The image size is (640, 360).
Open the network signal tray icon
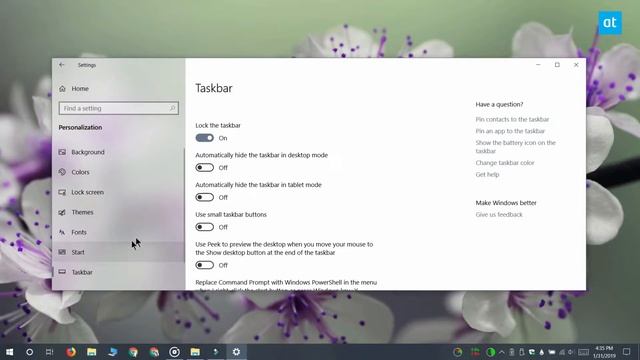562,352
